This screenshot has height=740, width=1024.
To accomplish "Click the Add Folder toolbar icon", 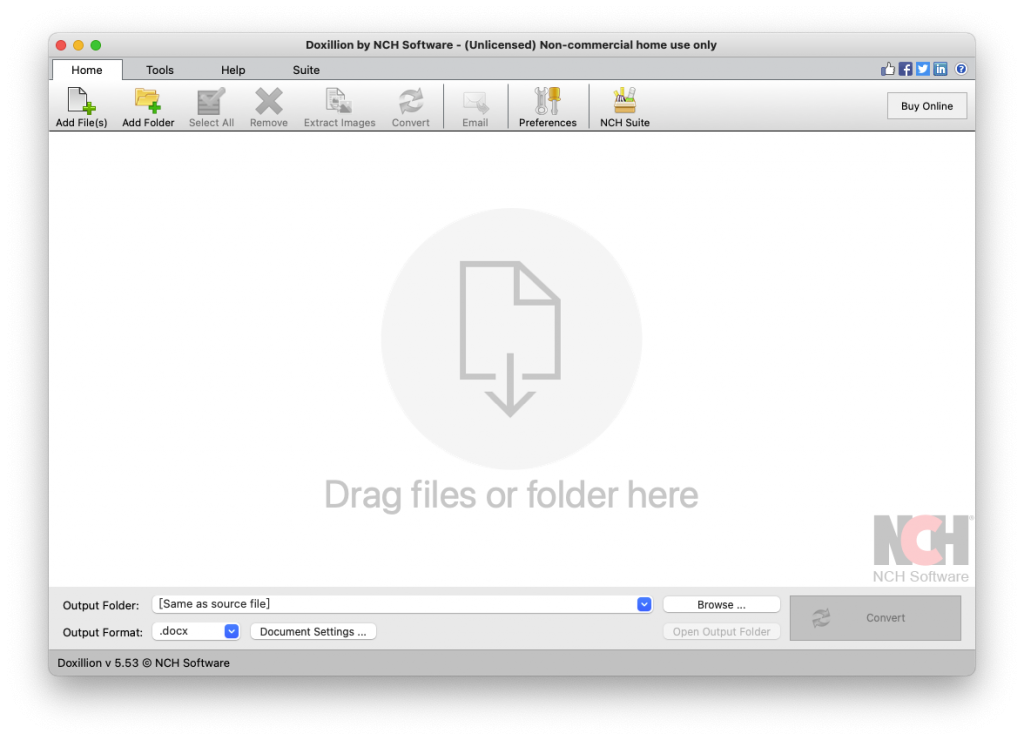I will click(x=148, y=107).
